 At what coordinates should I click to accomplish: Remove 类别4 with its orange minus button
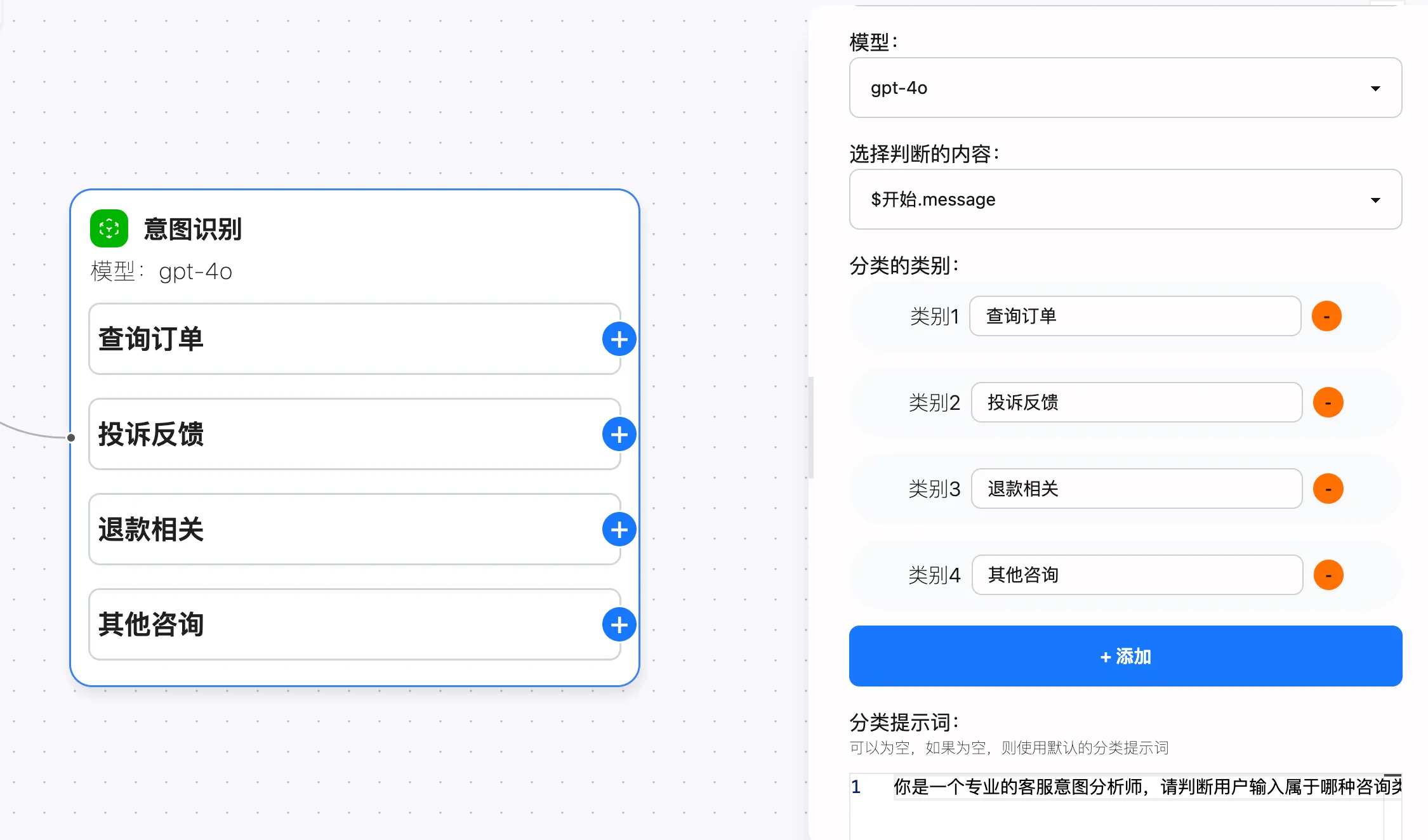click(x=1329, y=575)
